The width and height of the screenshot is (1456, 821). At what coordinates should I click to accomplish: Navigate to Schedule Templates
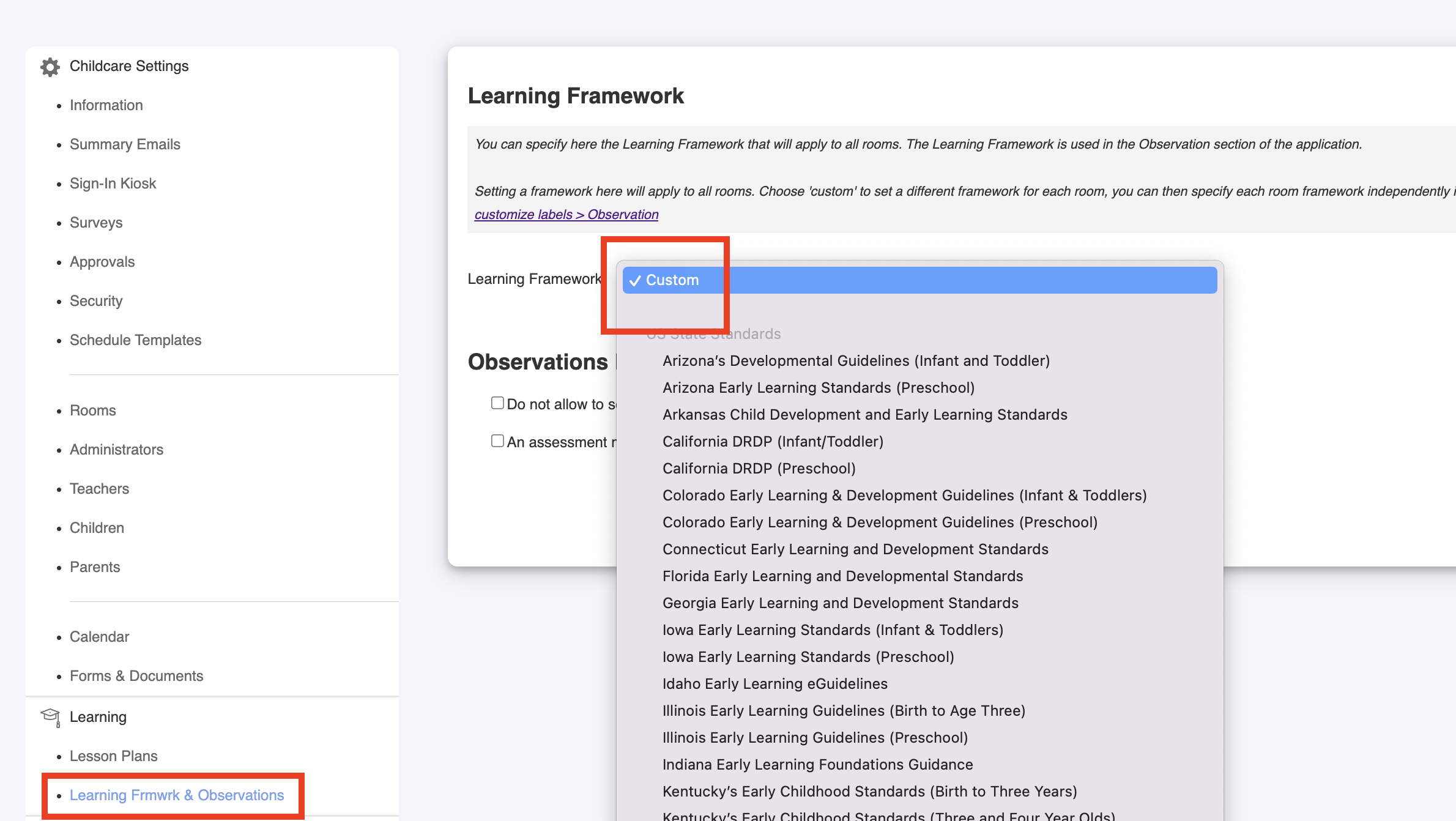[135, 340]
